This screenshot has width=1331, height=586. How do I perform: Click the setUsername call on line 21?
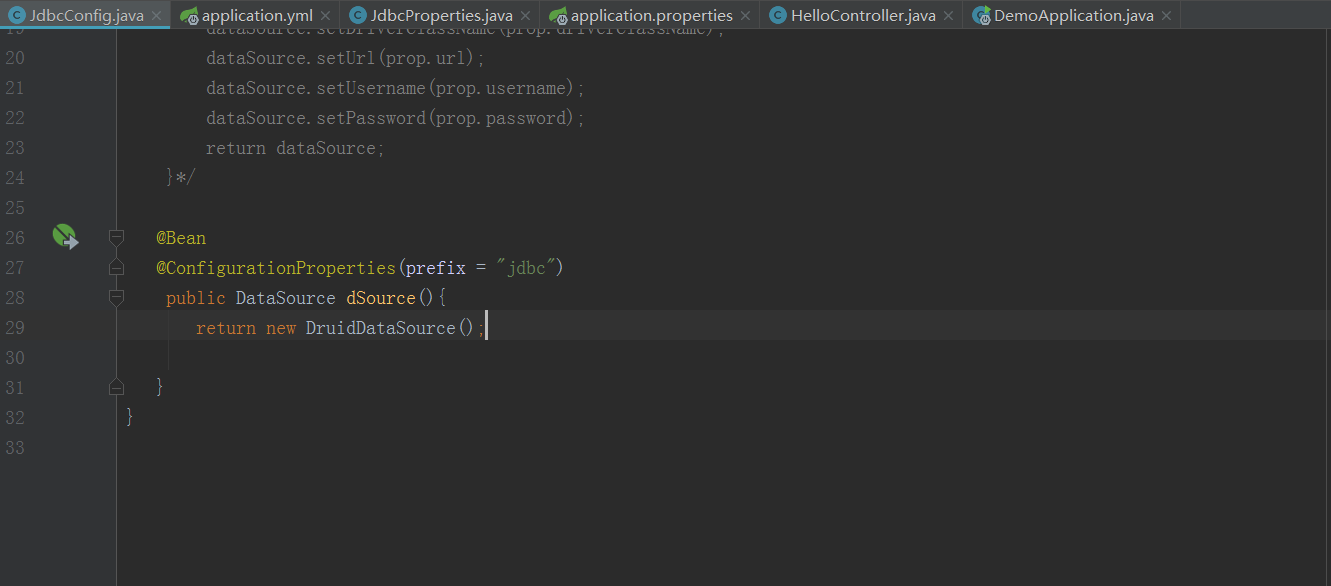click(x=371, y=88)
